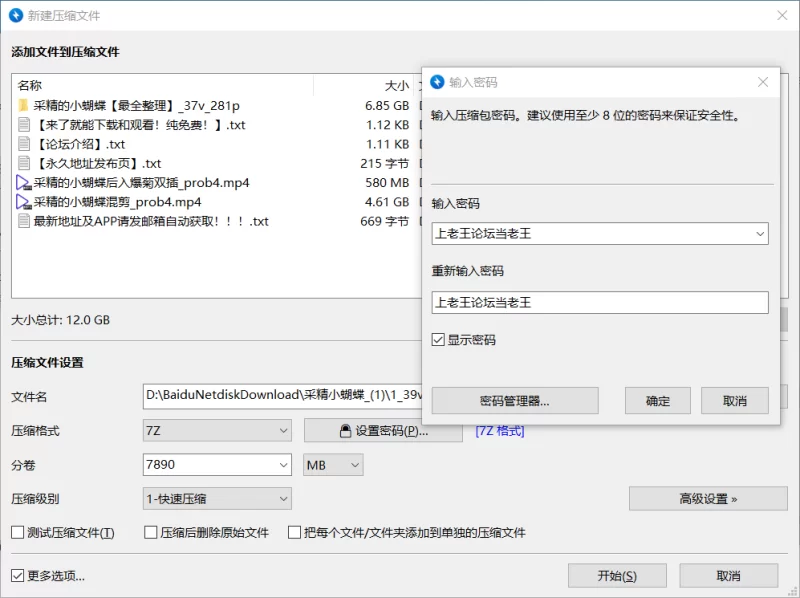Open 密码管理器 button

[515, 401]
